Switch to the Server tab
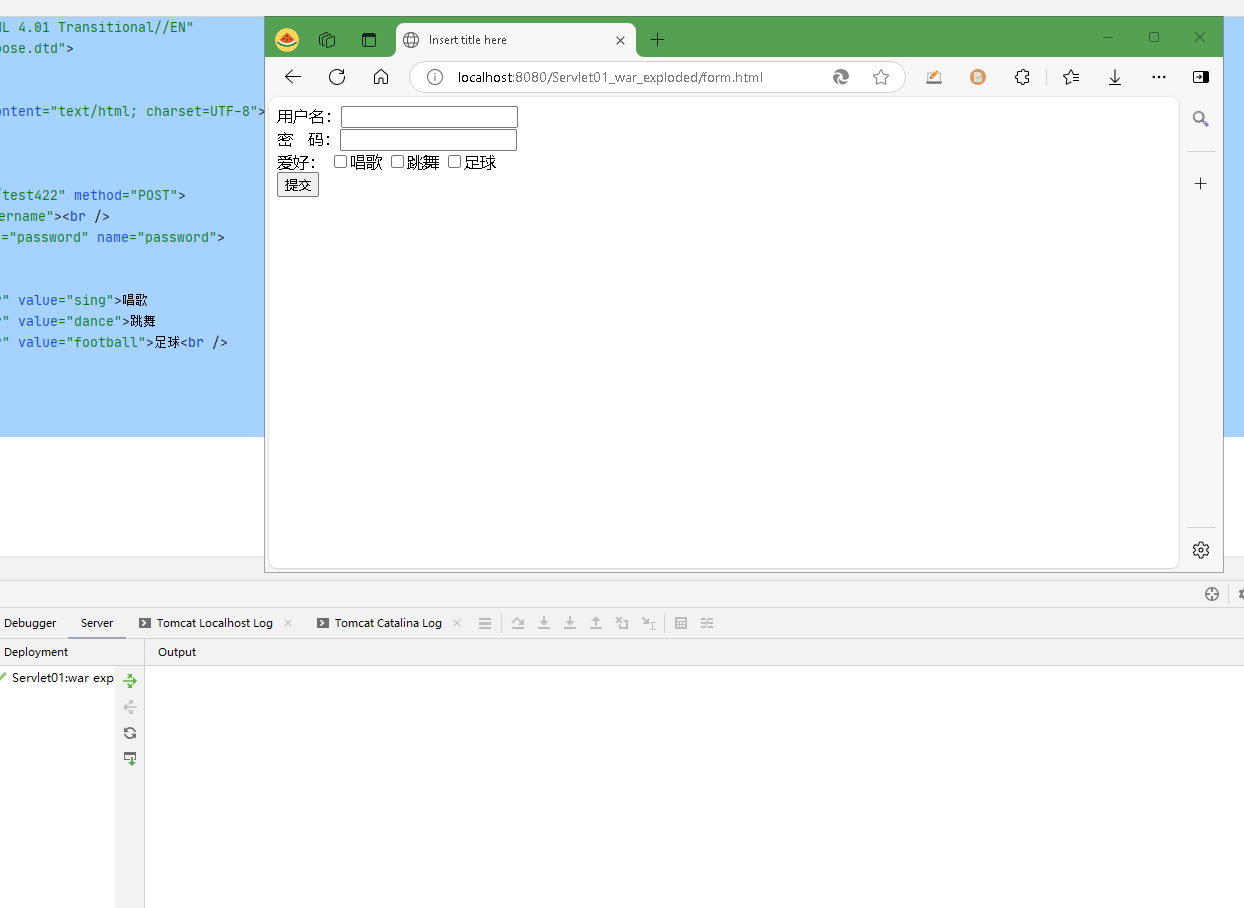The image size is (1244, 908). click(97, 623)
